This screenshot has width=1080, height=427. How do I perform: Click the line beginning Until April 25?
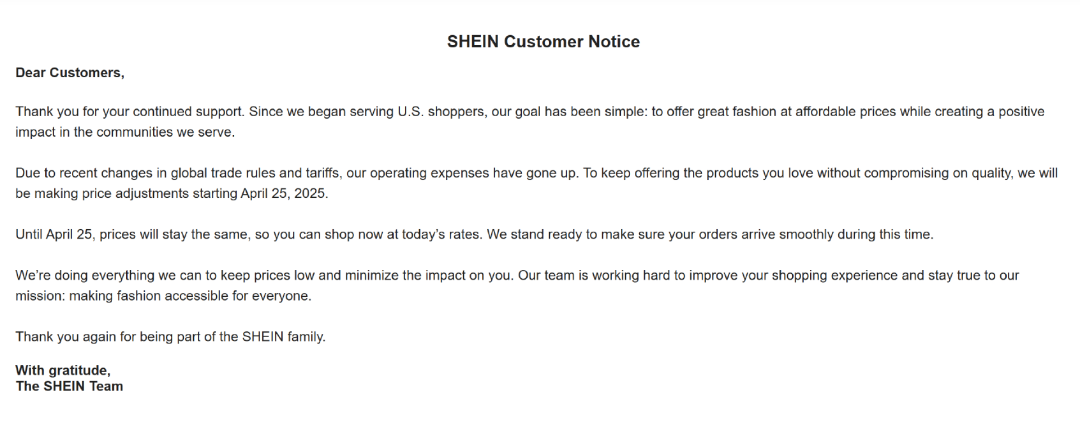[x=474, y=234]
